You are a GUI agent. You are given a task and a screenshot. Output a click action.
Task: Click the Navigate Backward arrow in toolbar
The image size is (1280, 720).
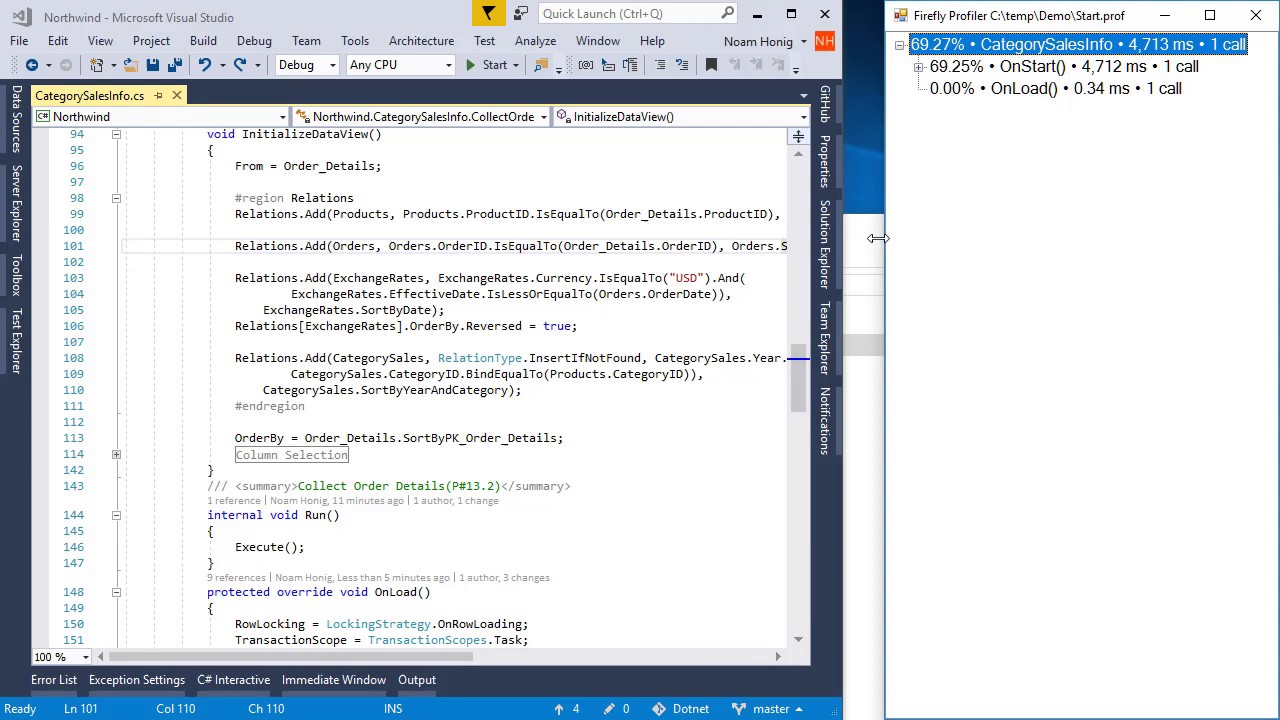pyautogui.click(x=31, y=65)
